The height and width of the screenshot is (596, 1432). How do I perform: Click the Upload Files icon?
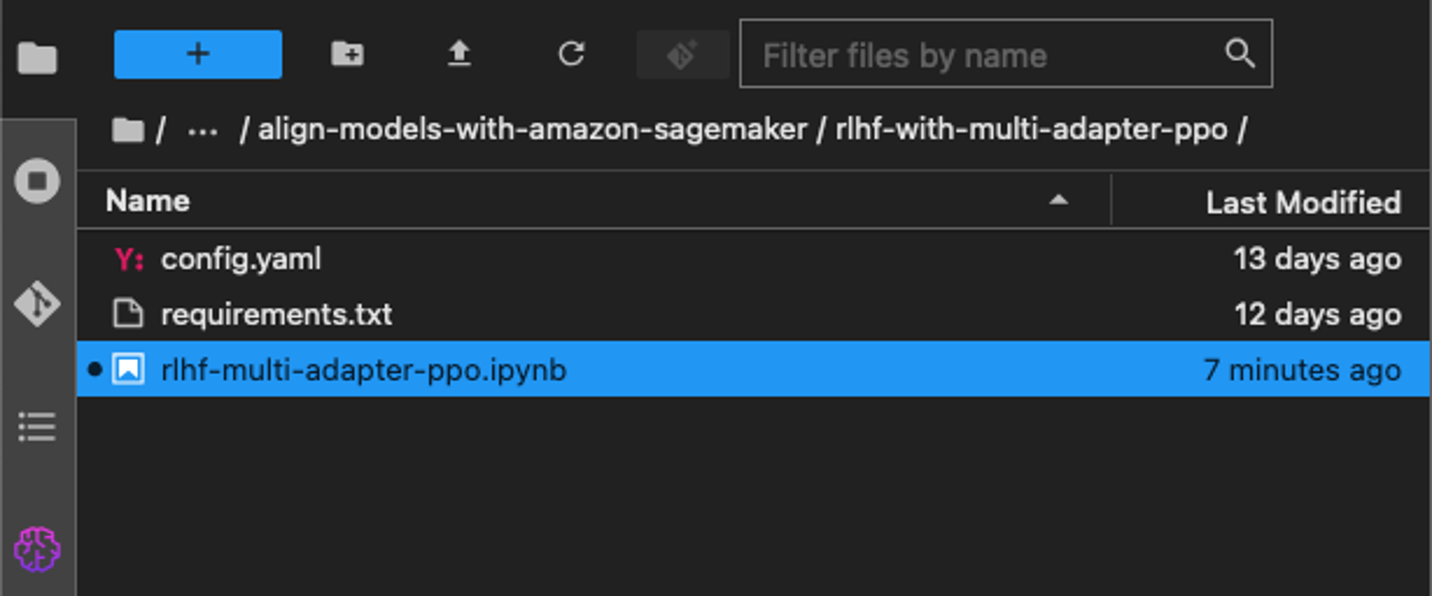459,54
